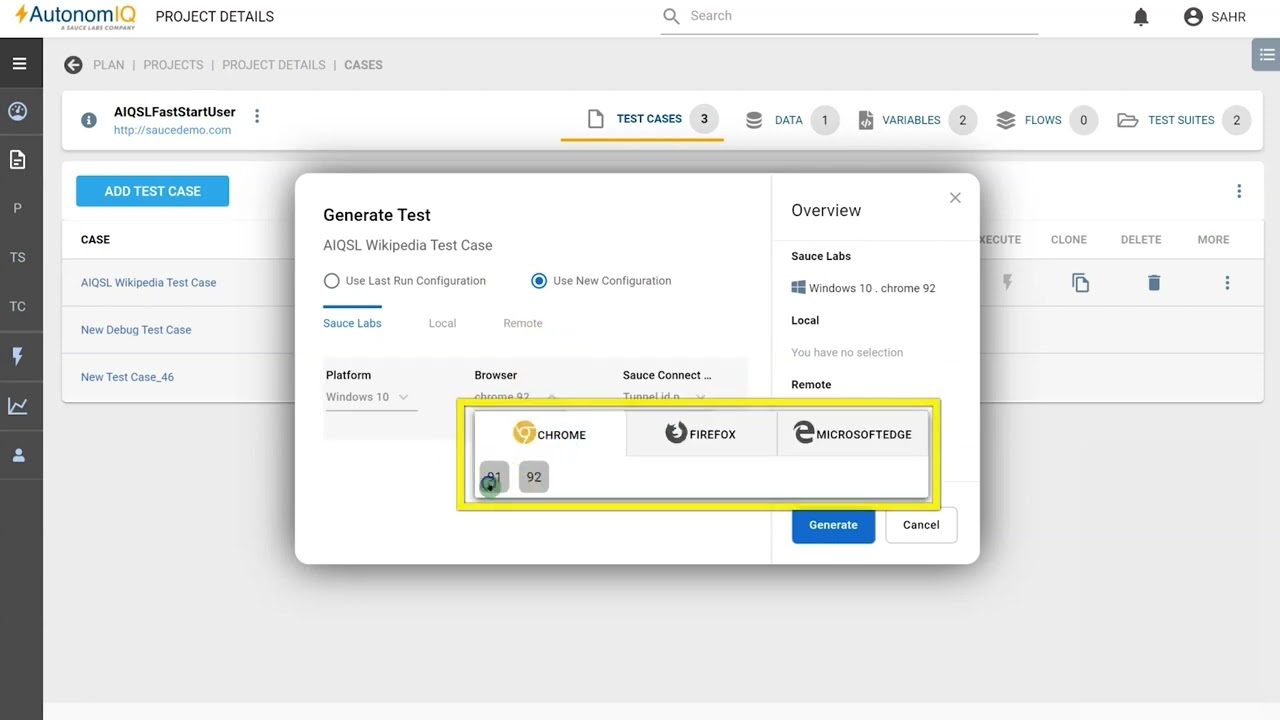Expand the Platform Windows 10 dropdown
Viewport: 1280px width, 720px height.
[368, 397]
